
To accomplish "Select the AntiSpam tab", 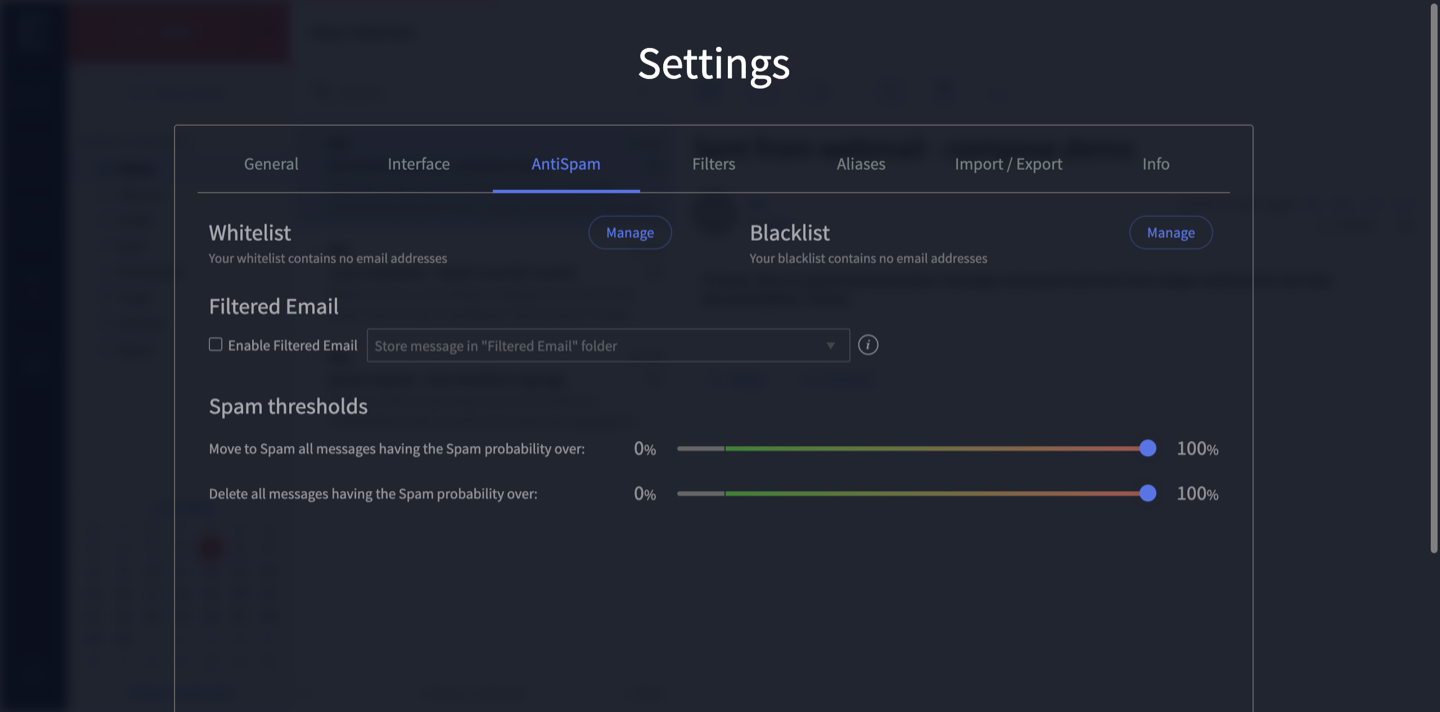I will pos(566,164).
